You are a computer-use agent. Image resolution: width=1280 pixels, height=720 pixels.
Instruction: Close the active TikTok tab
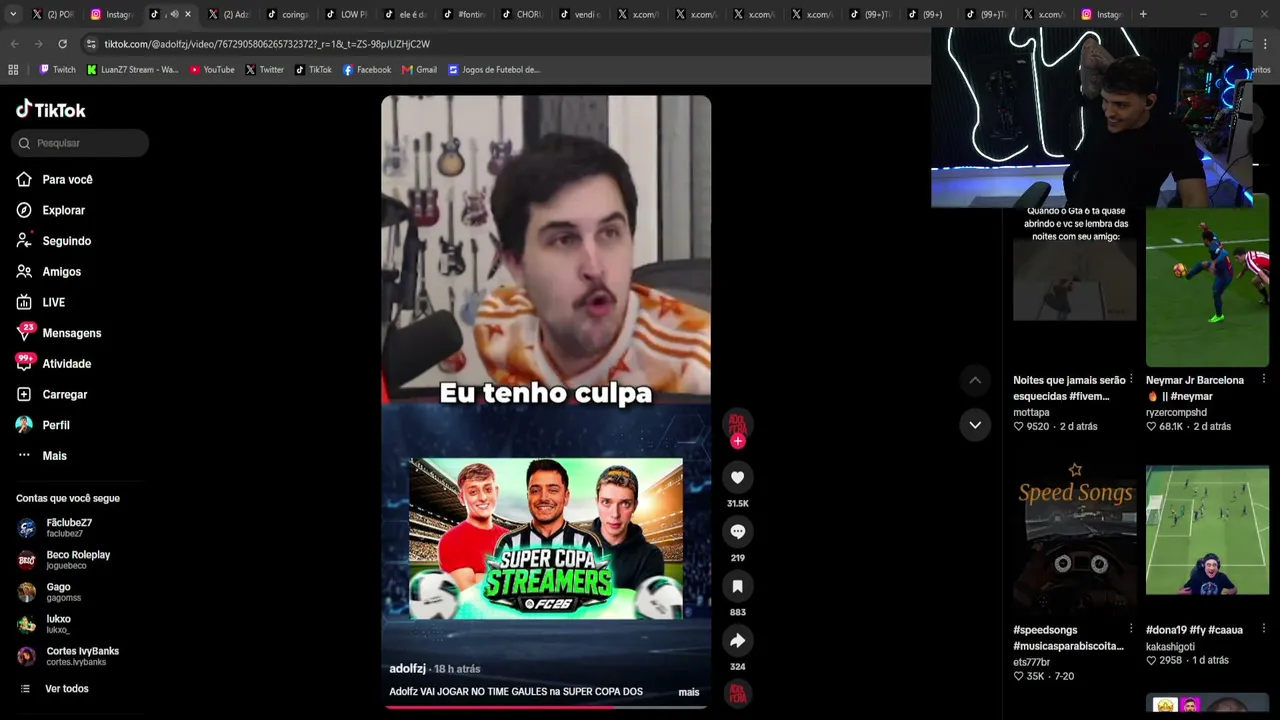click(187, 14)
